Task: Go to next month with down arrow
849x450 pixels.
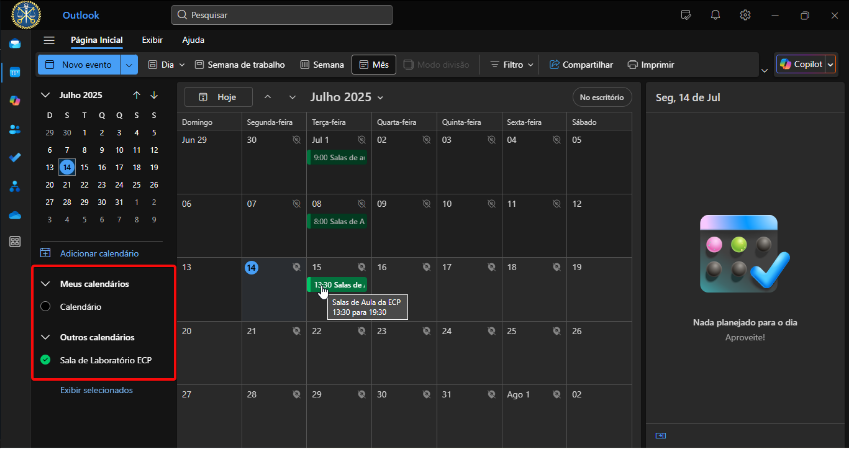Action: (x=154, y=95)
